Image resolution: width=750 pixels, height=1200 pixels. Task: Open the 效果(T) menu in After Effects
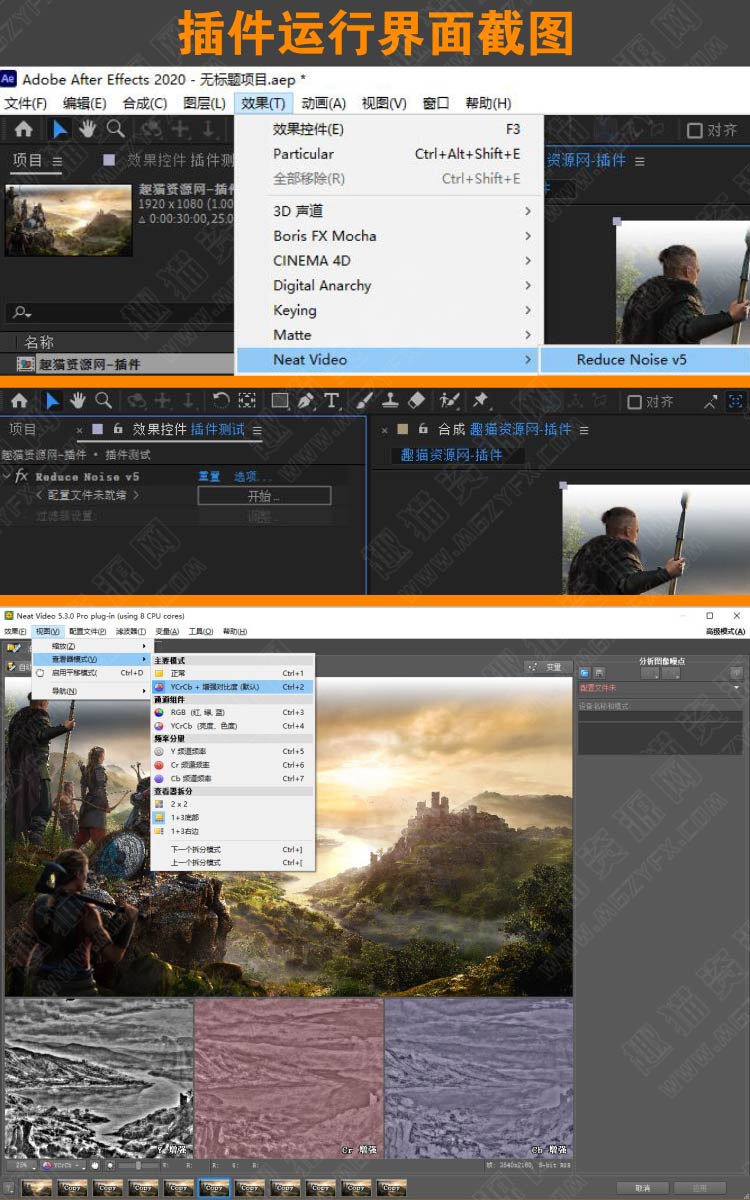coord(263,103)
